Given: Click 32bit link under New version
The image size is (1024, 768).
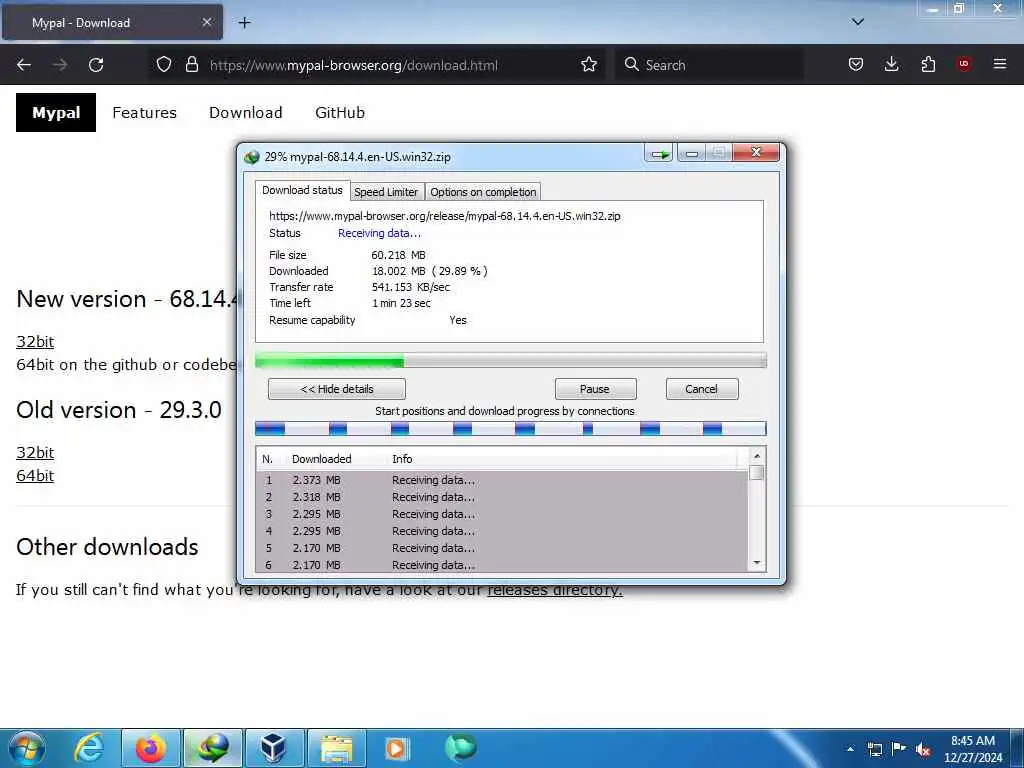Looking at the screenshot, I should 35,342.
